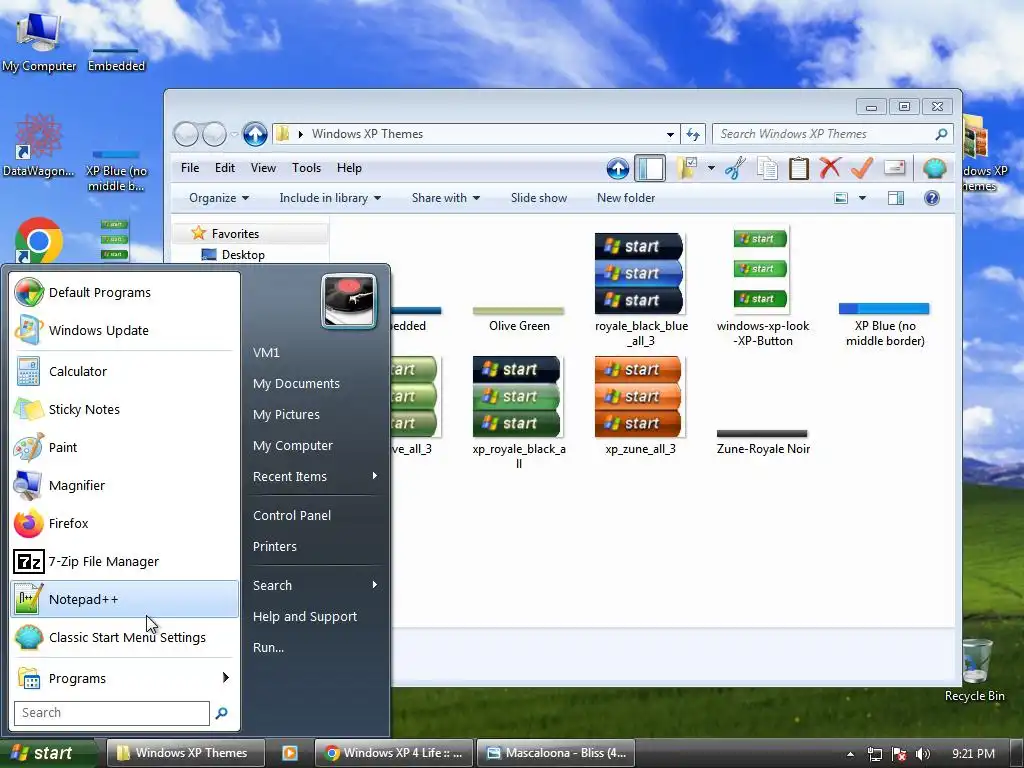Select Desktop in the navigation pane
1024x768 pixels.
(x=243, y=255)
